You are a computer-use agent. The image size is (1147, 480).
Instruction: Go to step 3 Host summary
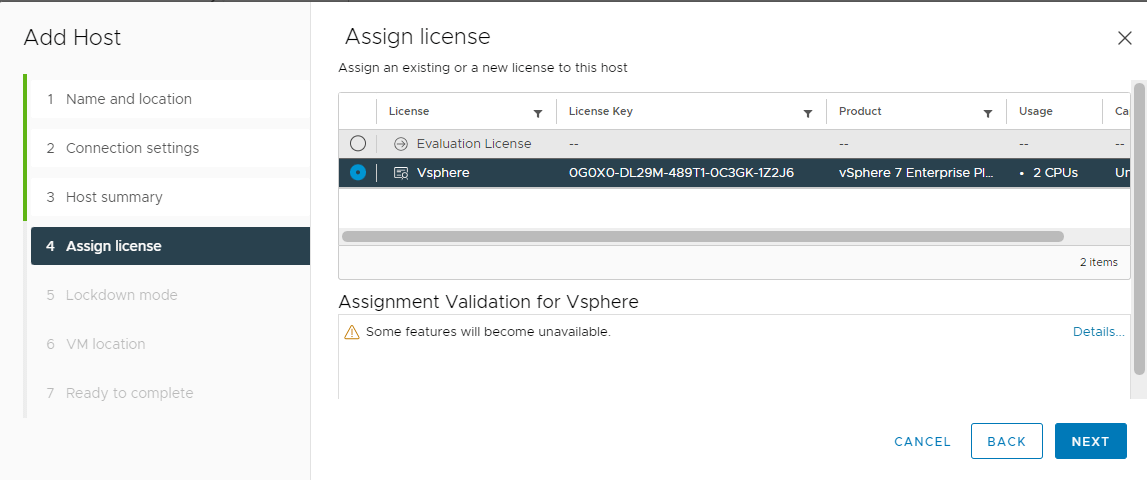click(x=170, y=197)
